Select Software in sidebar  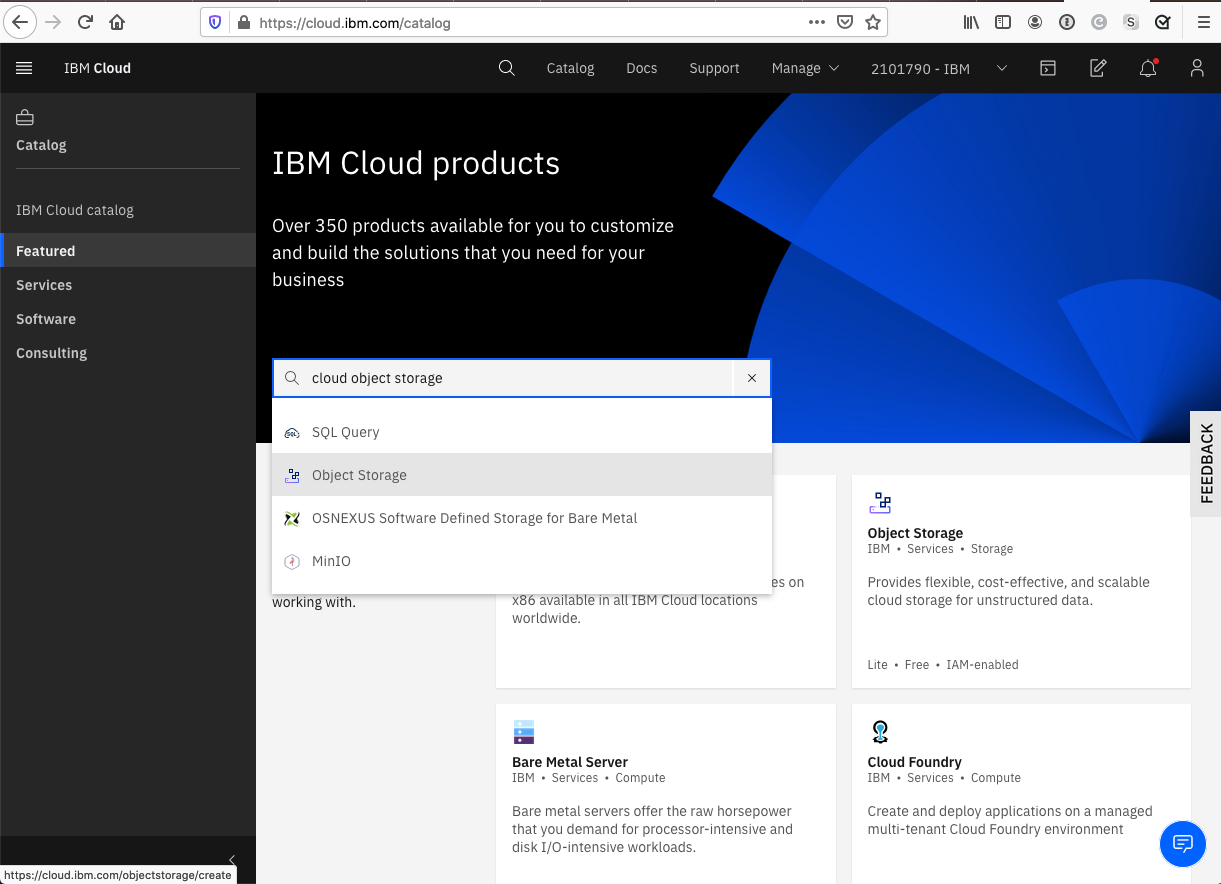click(128, 319)
